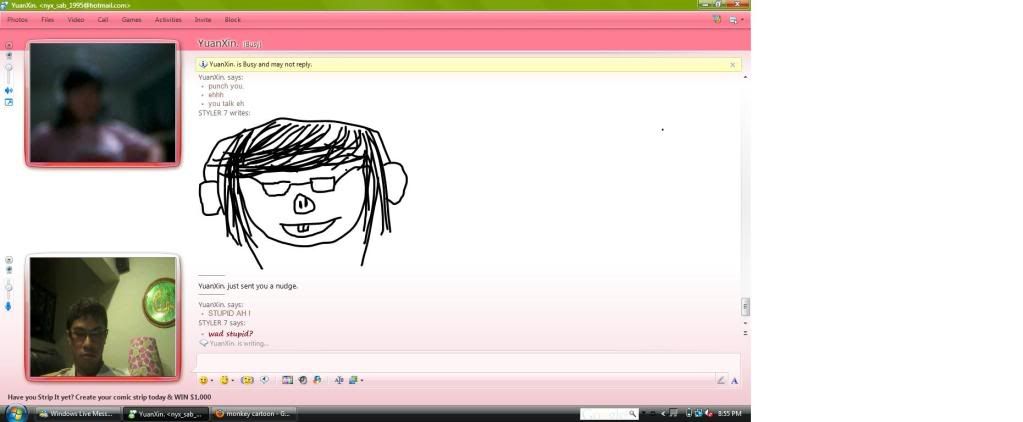Adjust the microphone level slider
The height and width of the screenshot is (422, 1023).
tap(8, 286)
